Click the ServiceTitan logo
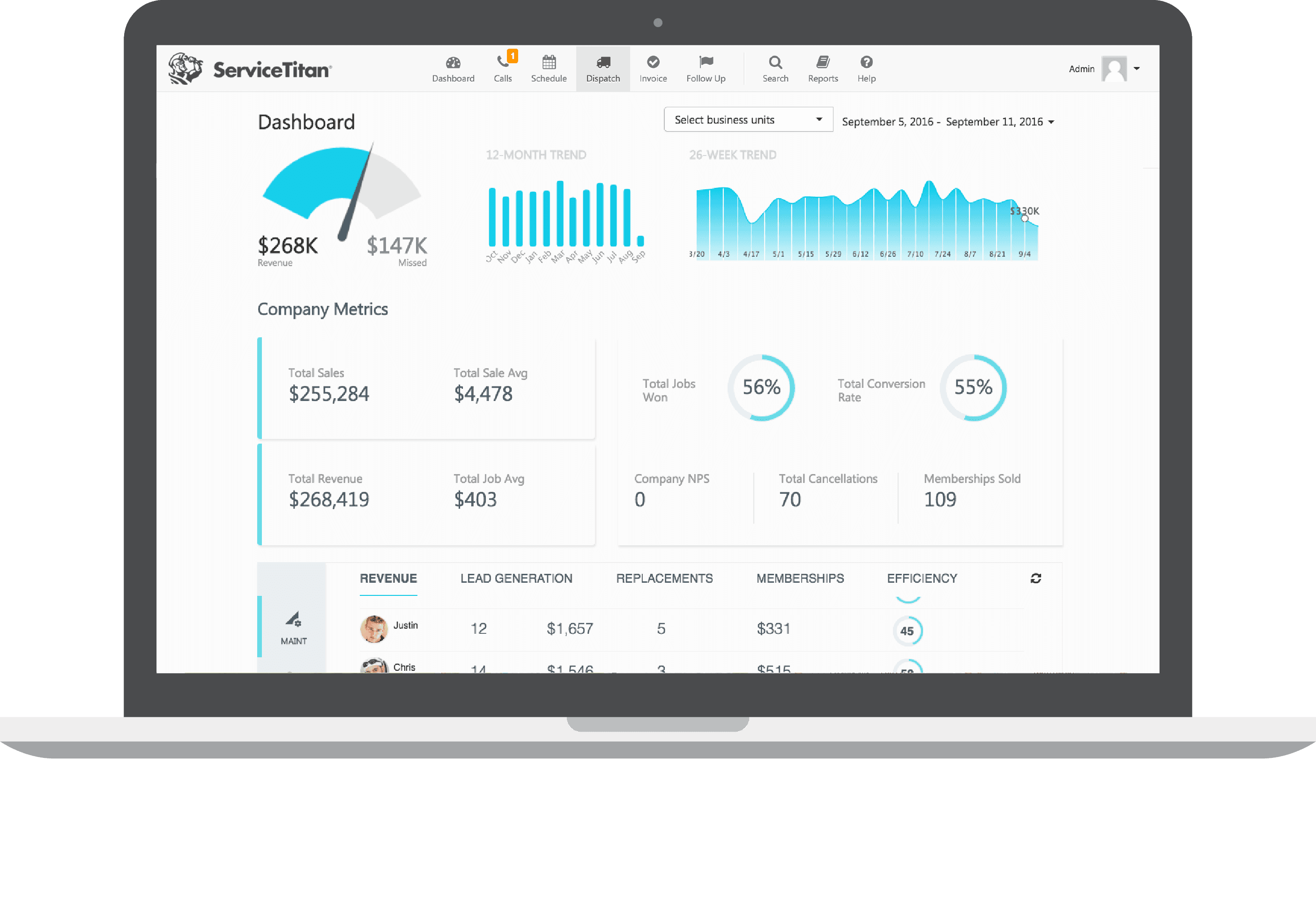Image resolution: width=1316 pixels, height=898 pixels. click(x=250, y=69)
